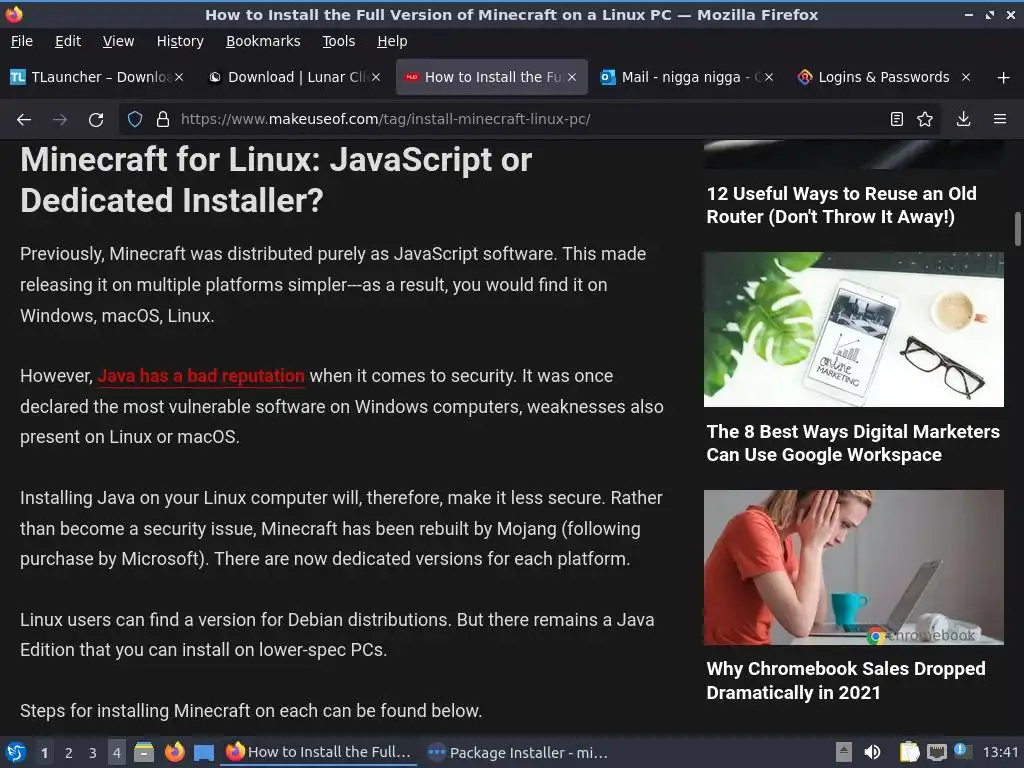Click the show desktop taskbar icon
This screenshot has height=768, width=1024.
[204, 753]
